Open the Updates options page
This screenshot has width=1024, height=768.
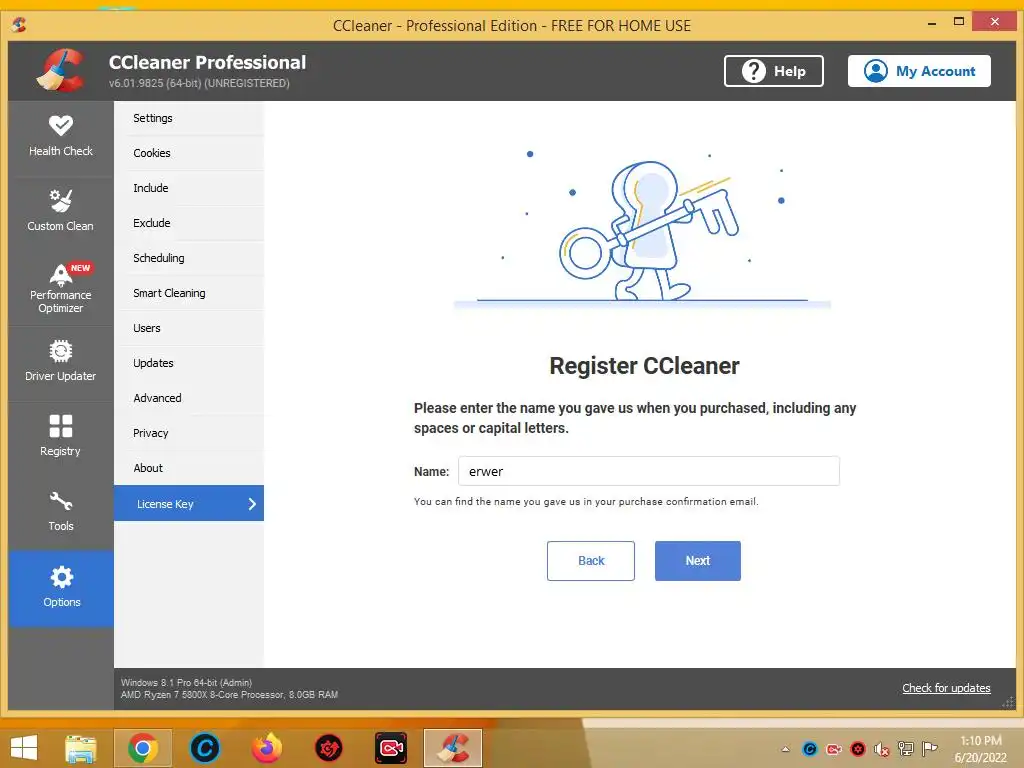[x=189, y=363]
